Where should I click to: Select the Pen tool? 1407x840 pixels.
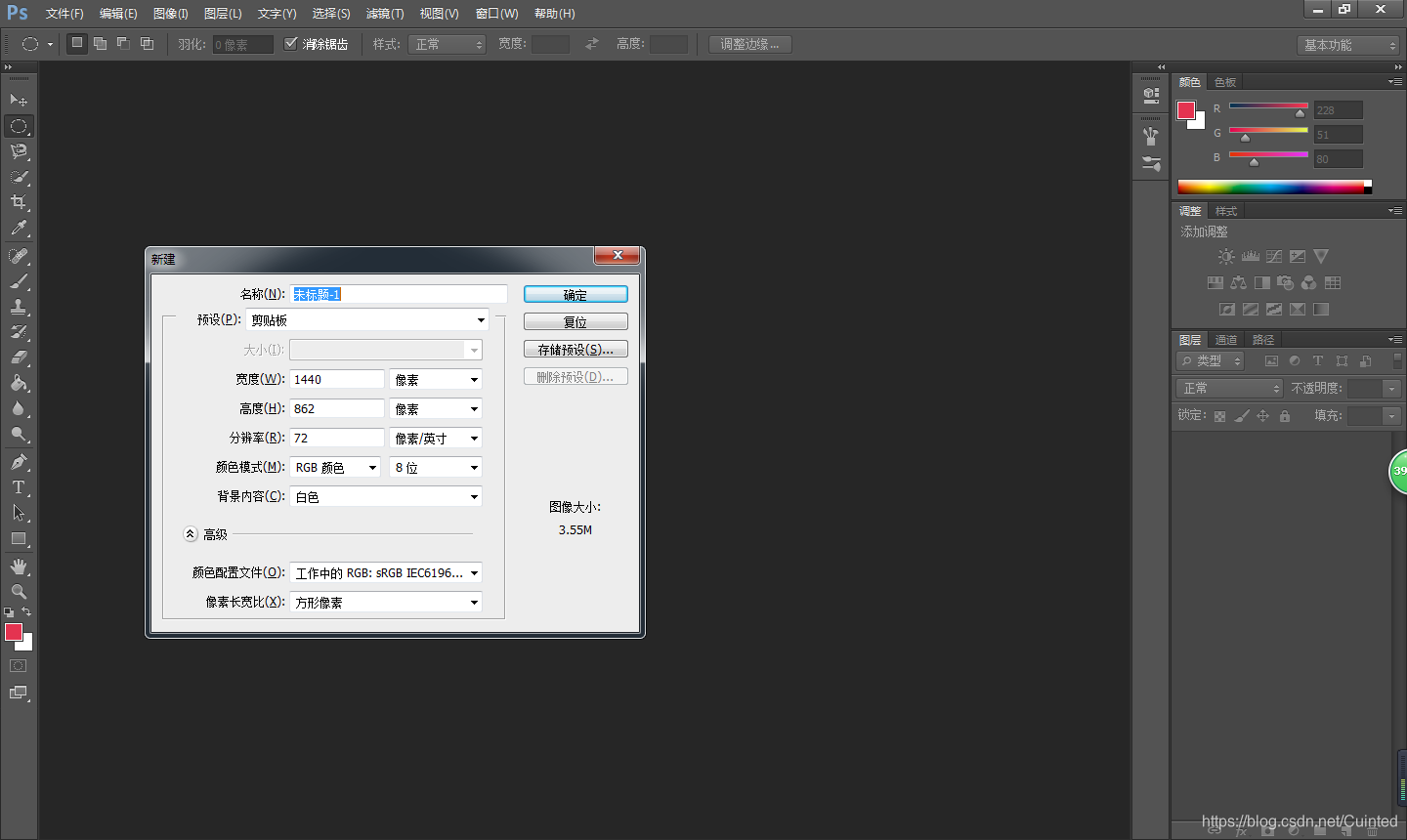tap(19, 462)
